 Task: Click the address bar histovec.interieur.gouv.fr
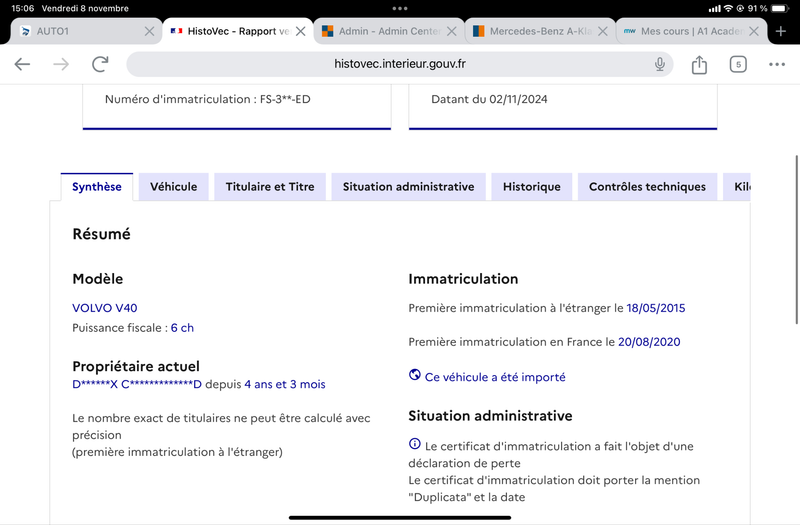click(x=399, y=64)
